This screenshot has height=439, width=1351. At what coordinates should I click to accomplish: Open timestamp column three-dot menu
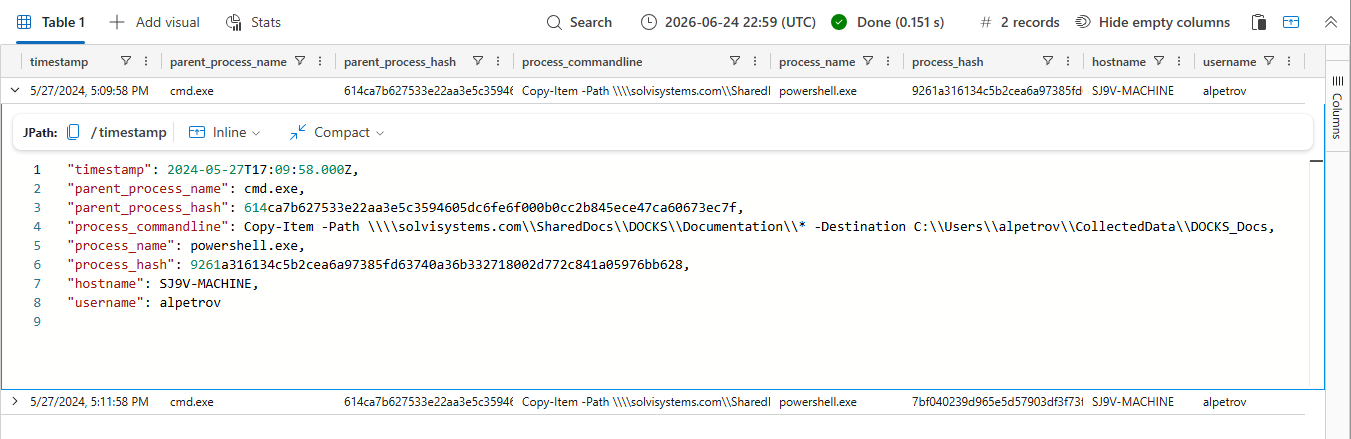[145, 61]
